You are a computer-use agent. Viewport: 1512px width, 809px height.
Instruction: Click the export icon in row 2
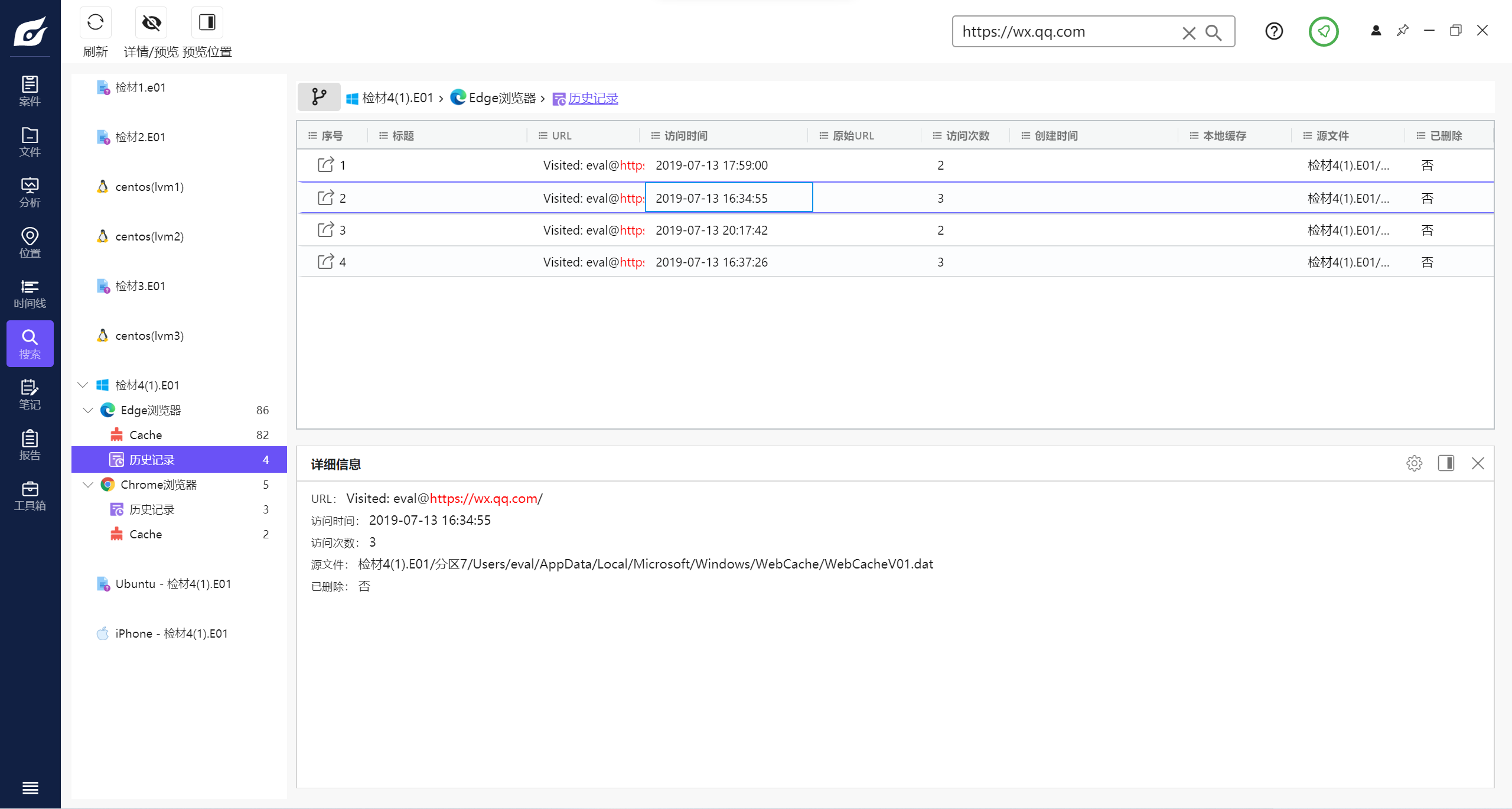point(325,198)
